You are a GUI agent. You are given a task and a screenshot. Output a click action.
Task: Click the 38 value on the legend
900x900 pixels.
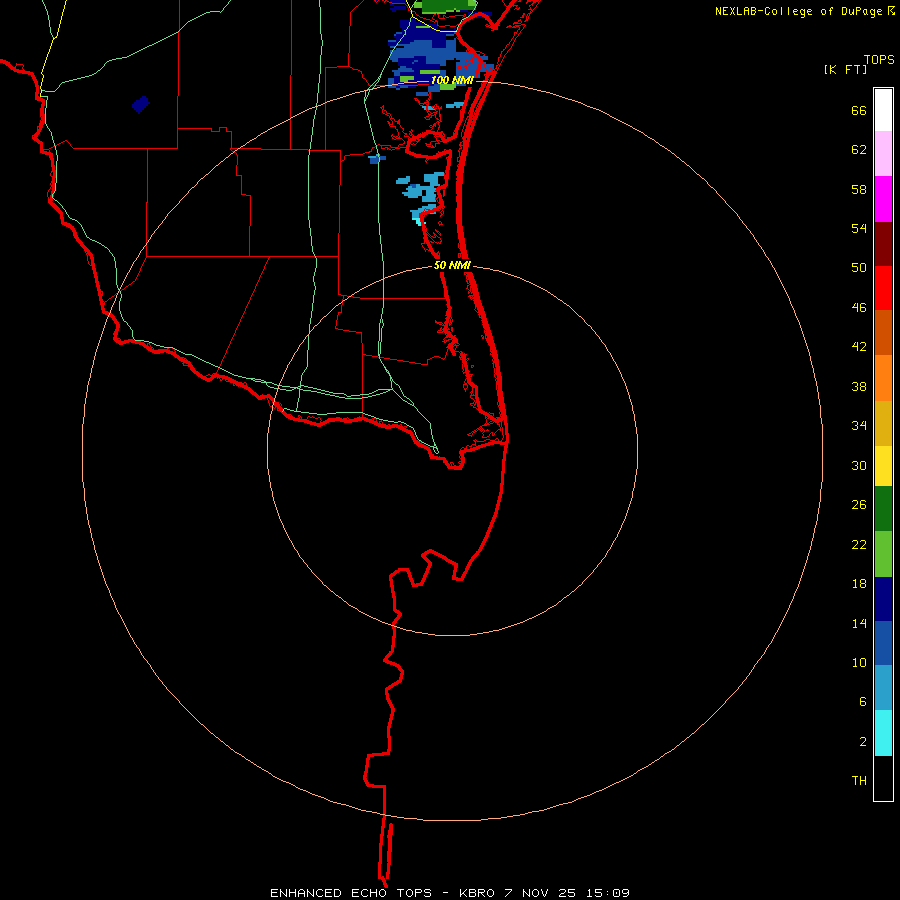point(859,387)
